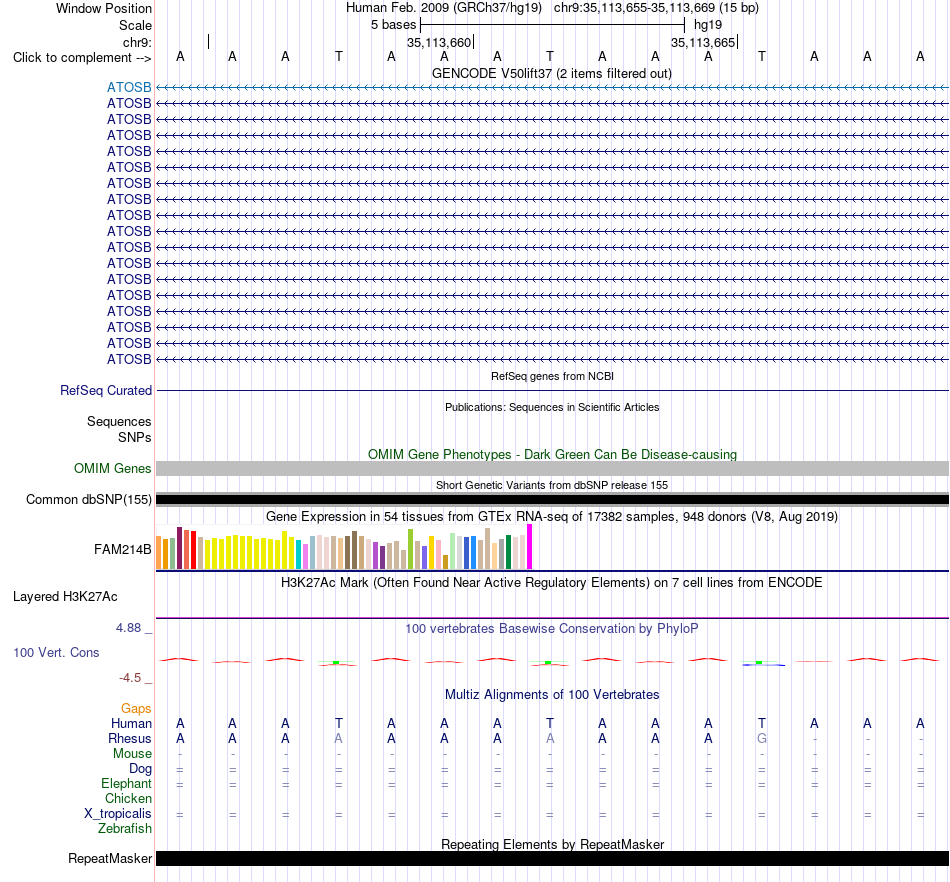Click the Zebrafish species label
950x882 pixels.
click(125, 829)
